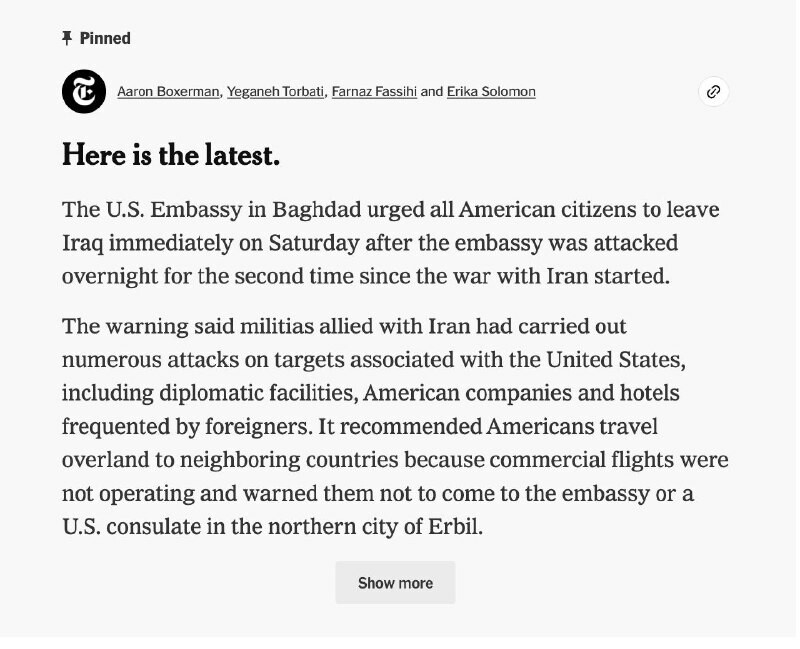Click the phrase 'American companies' in the article
Image resolution: width=800 pixels, height=649 pixels.
tap(488, 393)
